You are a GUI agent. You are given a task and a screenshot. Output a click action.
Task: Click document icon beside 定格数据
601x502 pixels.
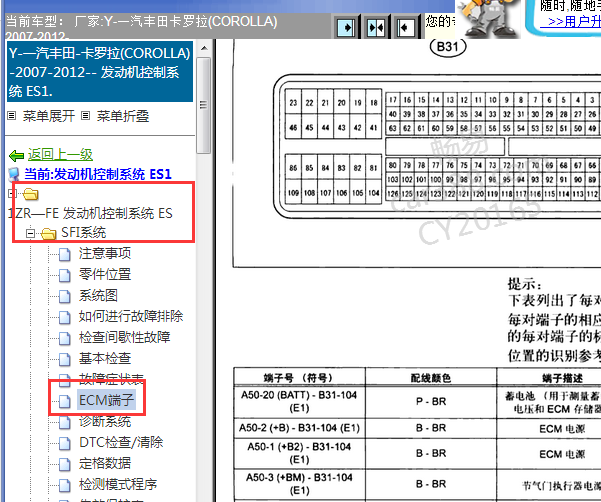(65, 464)
